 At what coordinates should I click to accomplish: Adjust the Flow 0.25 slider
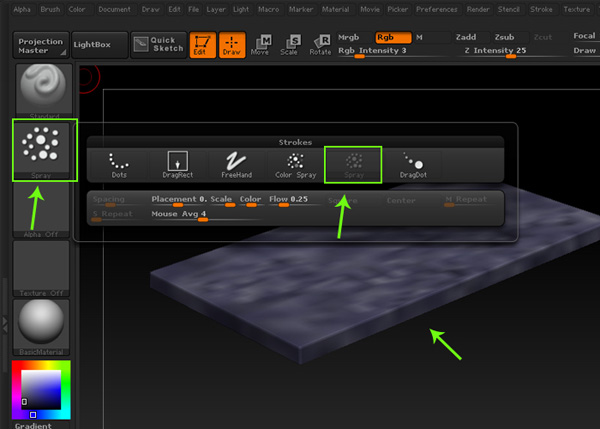(295, 201)
